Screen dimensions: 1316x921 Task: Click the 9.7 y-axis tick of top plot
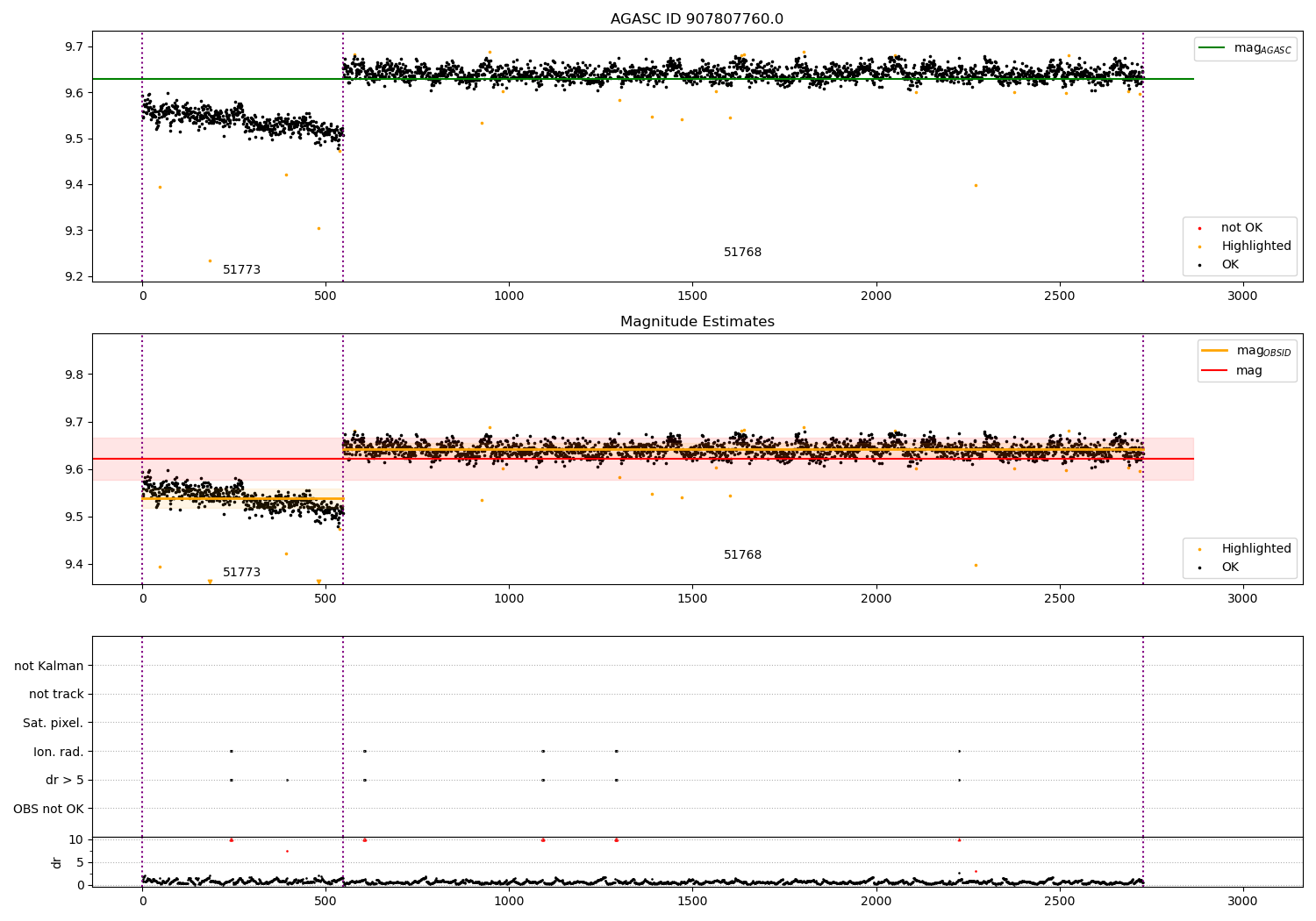[x=75, y=46]
